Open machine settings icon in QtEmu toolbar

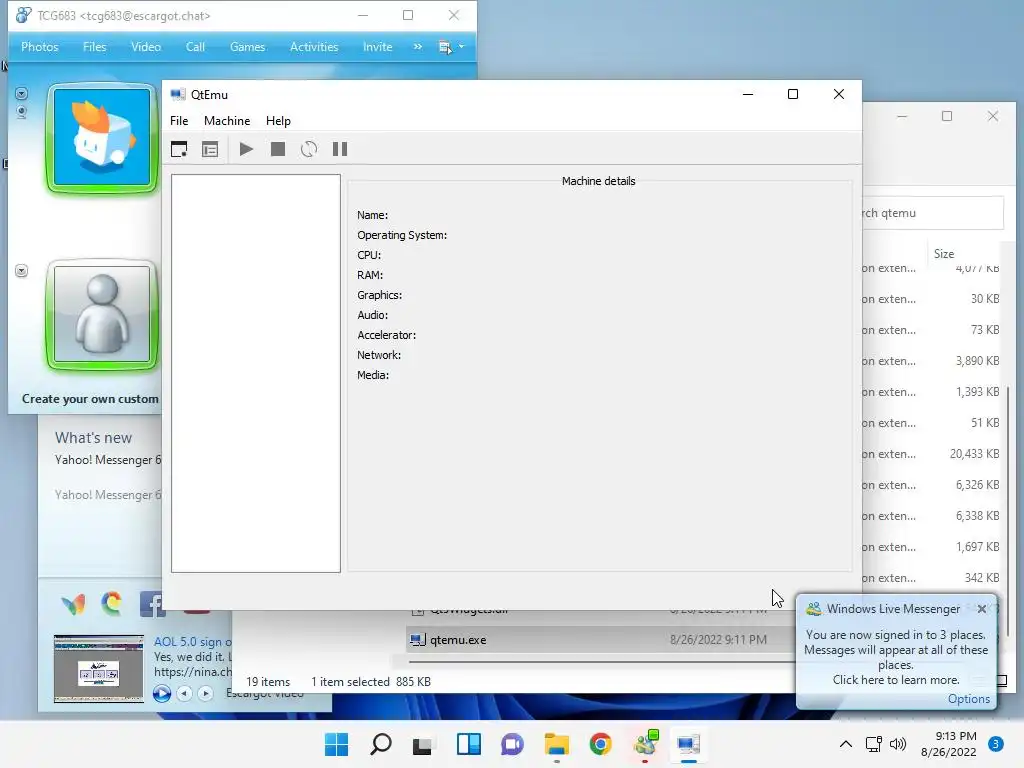click(210, 150)
